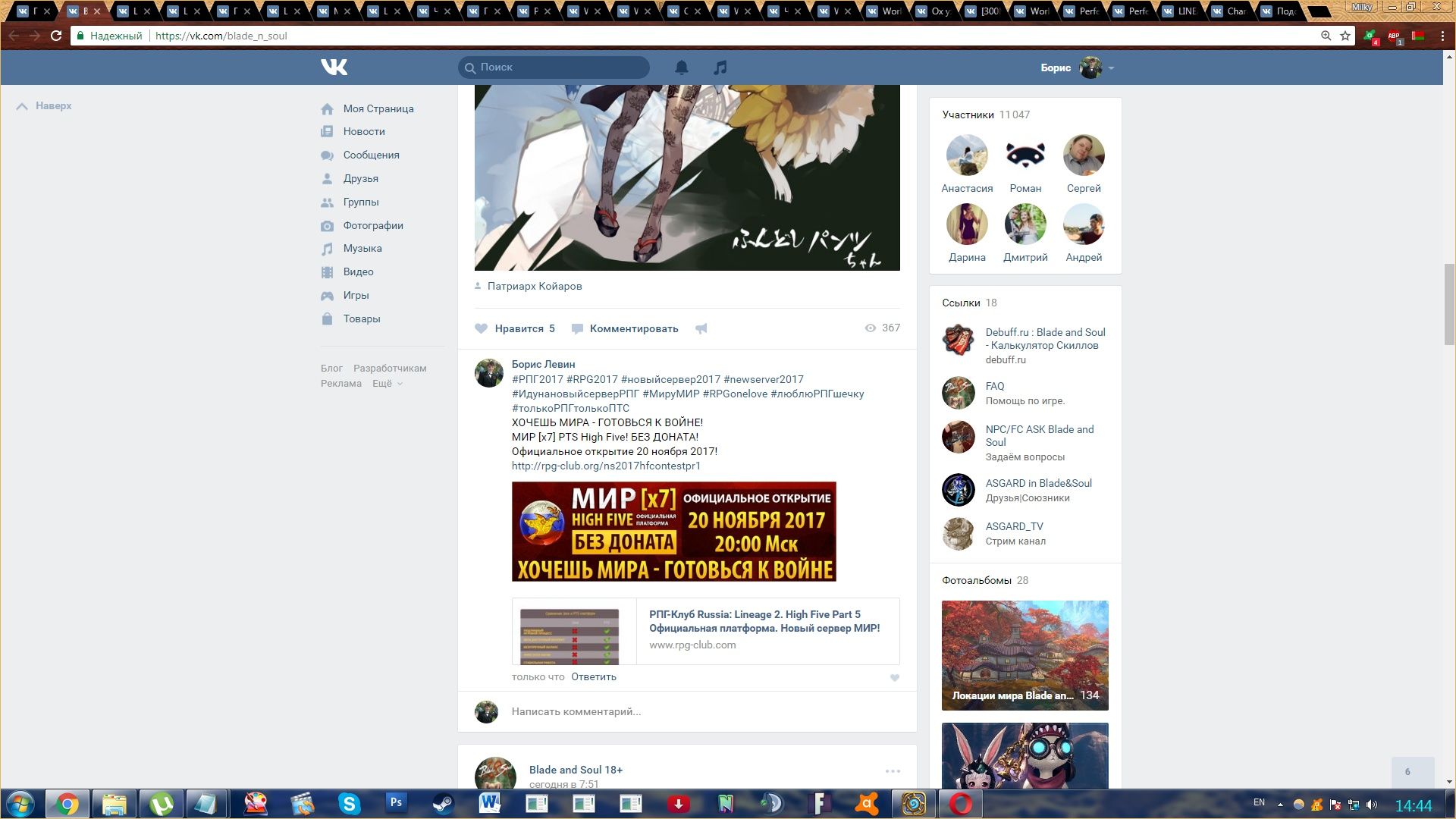
Task: Reload the page in Chrome
Action: click(x=55, y=36)
